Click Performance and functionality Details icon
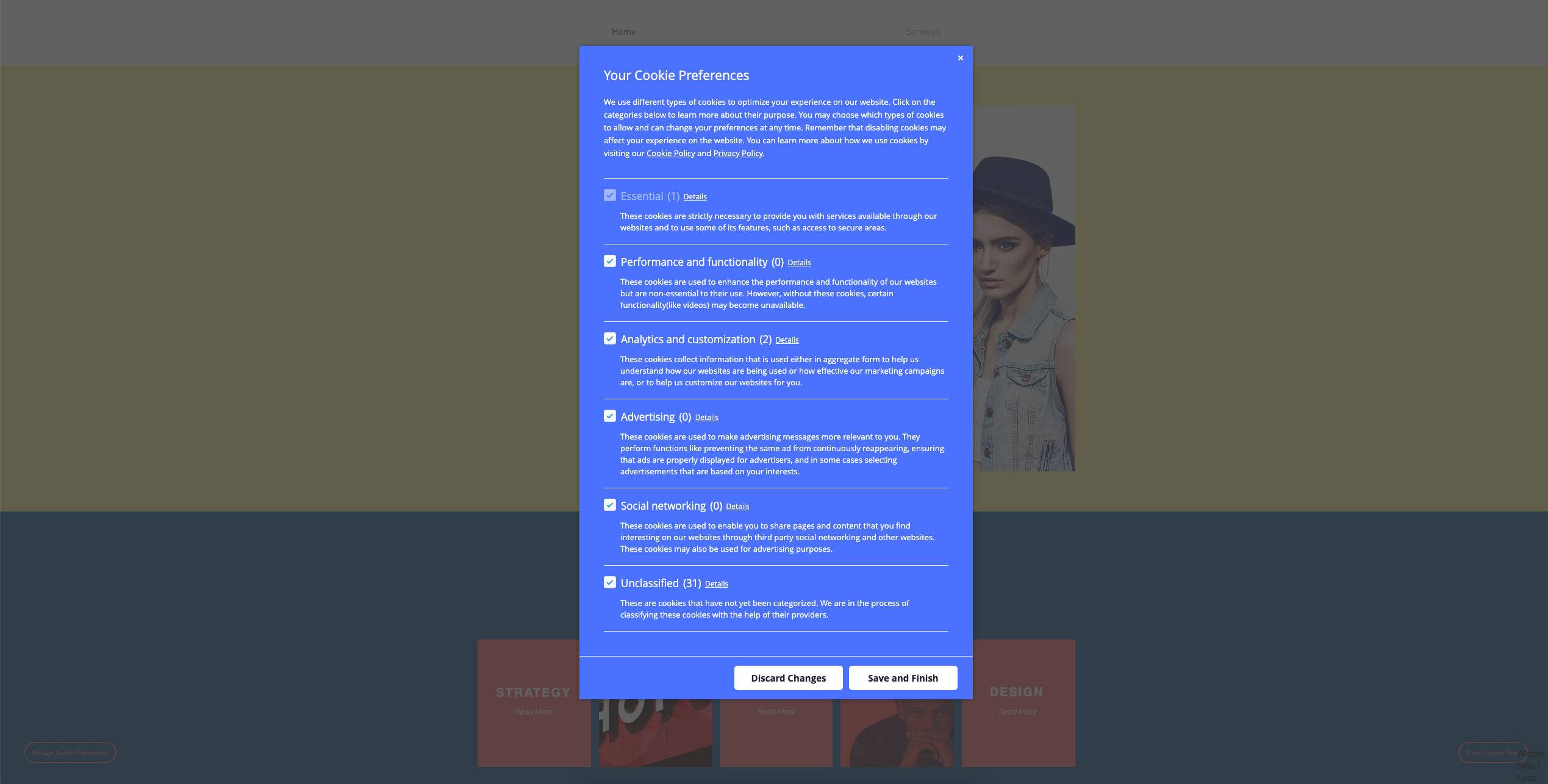The image size is (1548, 784). pos(799,262)
